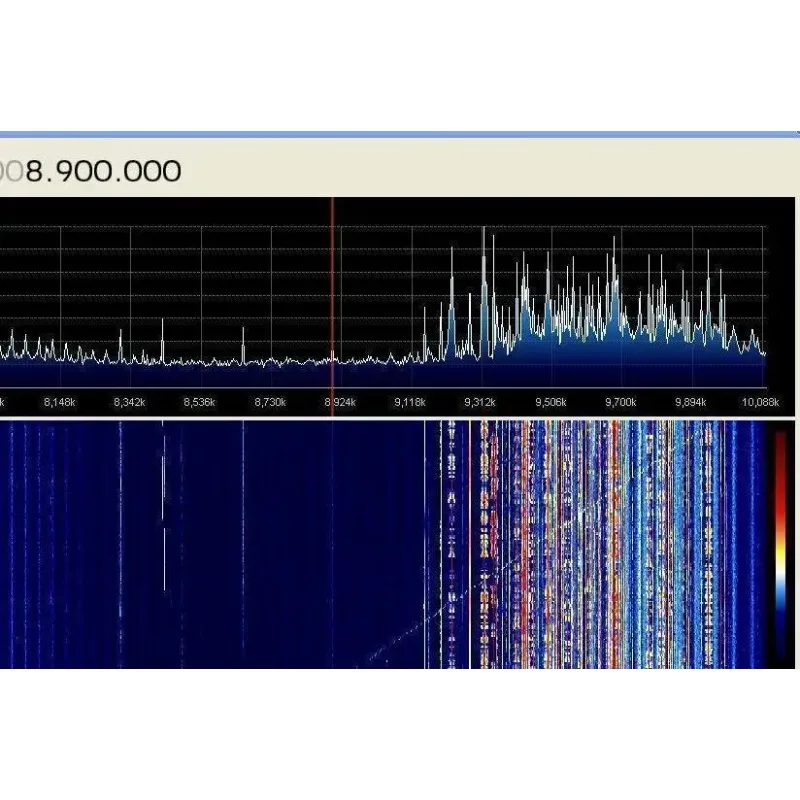Click the 9,312k label on the frequency axis
This screenshot has width=800, height=800.
coord(480,403)
